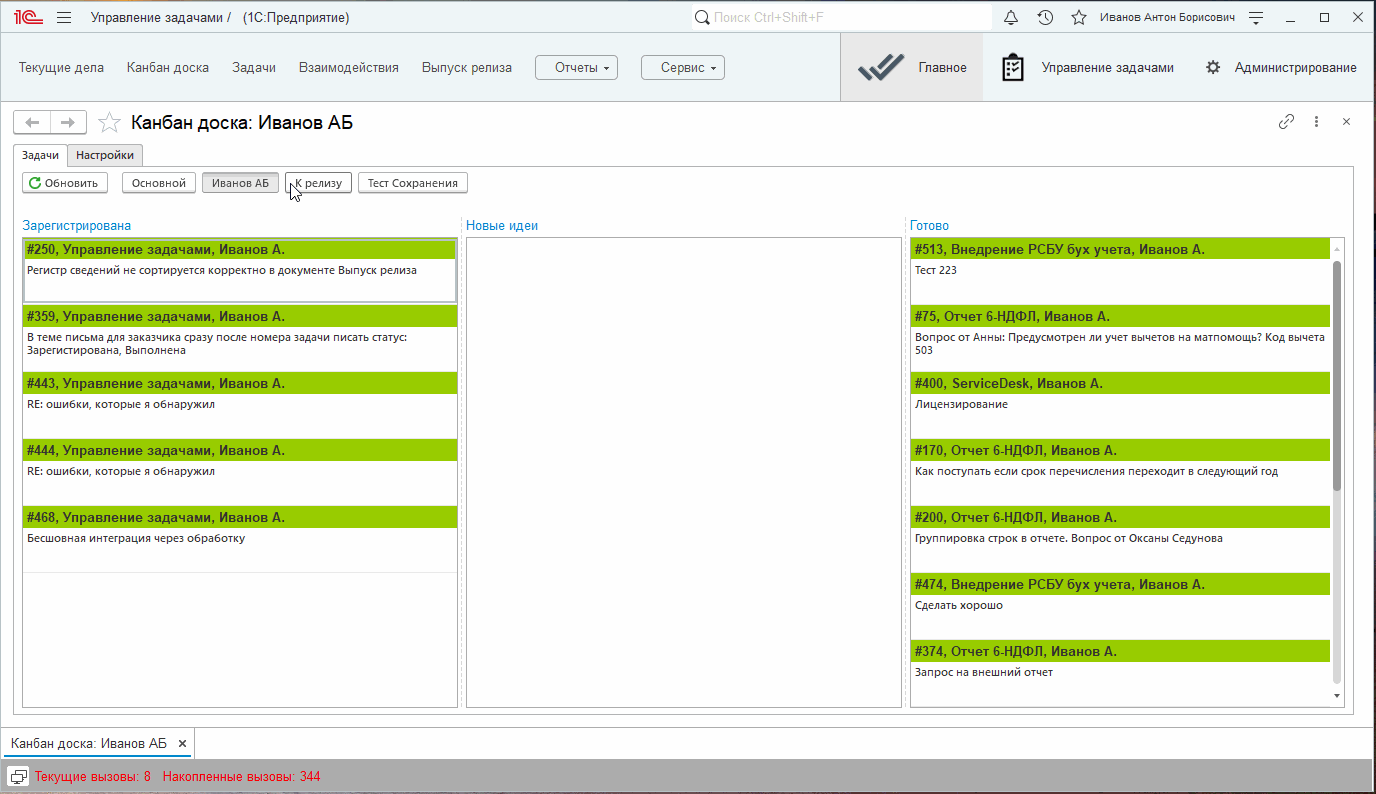Screen dimensions: 1376x794
Task: Switch to the Задачи tab
Action: [x=41, y=155]
